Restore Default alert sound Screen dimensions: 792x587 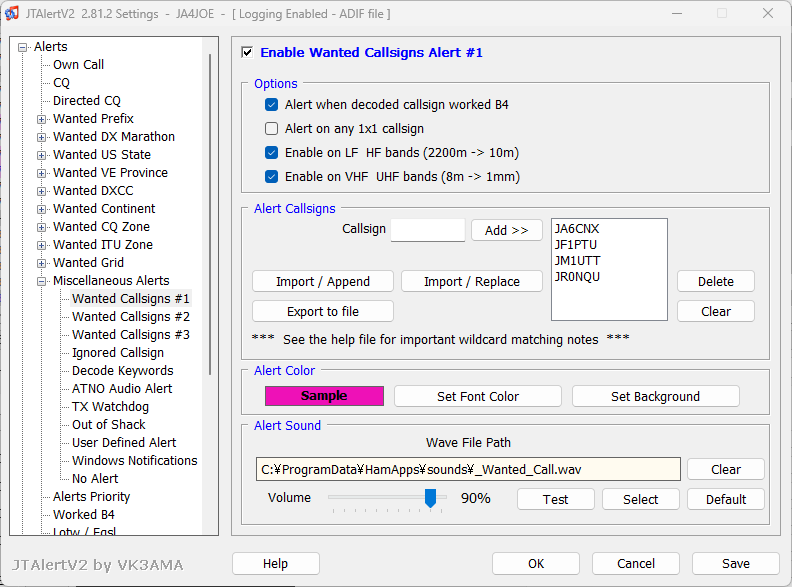[x=726, y=499]
